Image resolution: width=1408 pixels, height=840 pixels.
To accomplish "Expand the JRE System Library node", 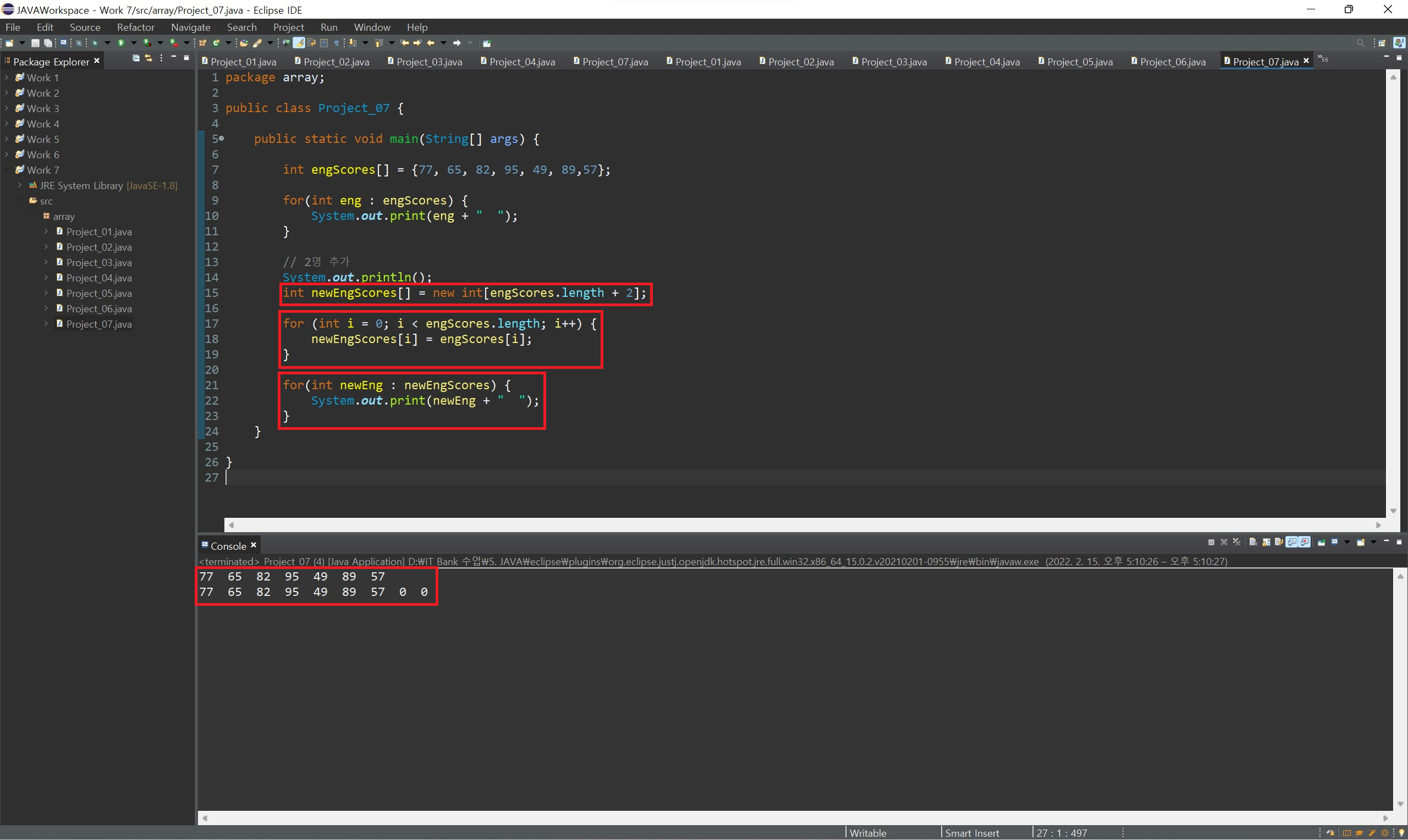I will click(19, 185).
